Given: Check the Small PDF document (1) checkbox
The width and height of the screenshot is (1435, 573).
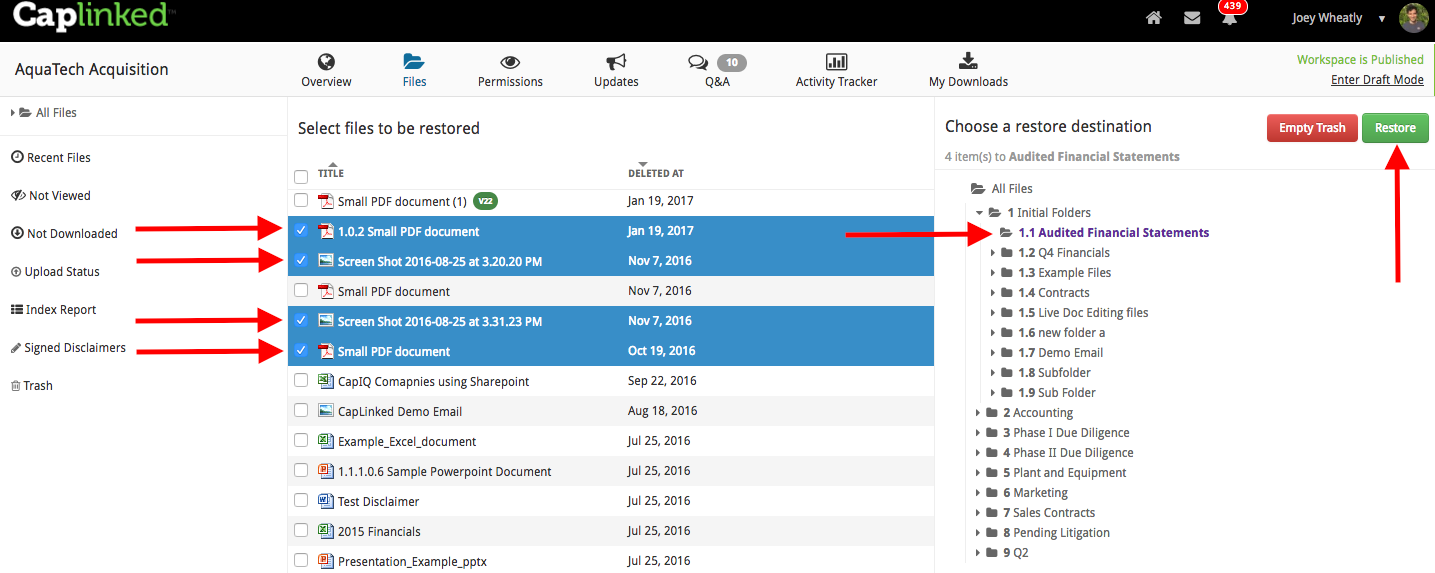Looking at the screenshot, I should [x=301, y=201].
